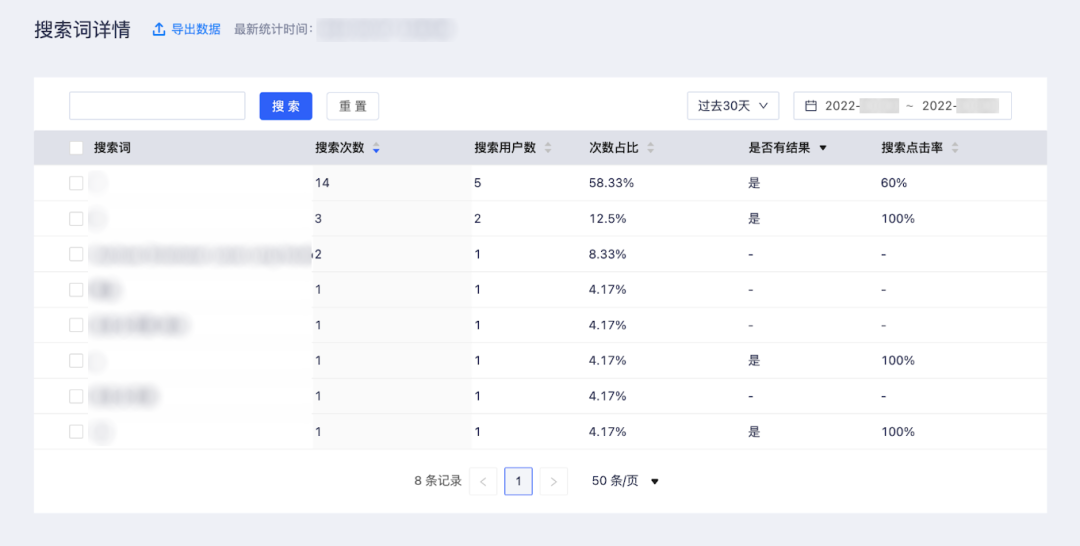Open the 过去30天 time range dropdown

click(732, 106)
